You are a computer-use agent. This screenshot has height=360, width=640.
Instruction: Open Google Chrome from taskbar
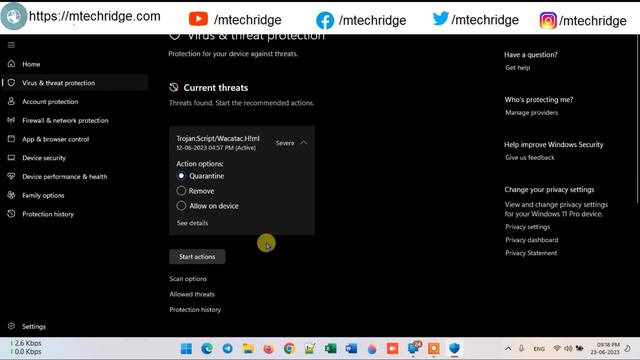click(x=289, y=349)
